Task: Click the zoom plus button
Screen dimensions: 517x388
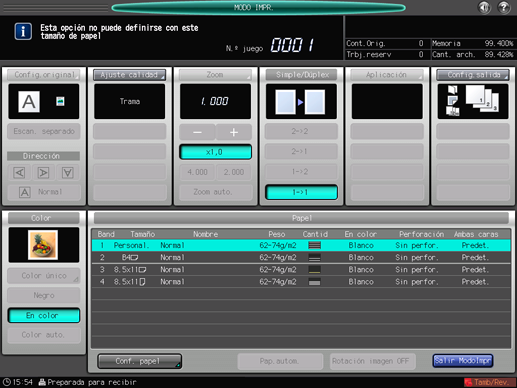Action: [x=234, y=132]
